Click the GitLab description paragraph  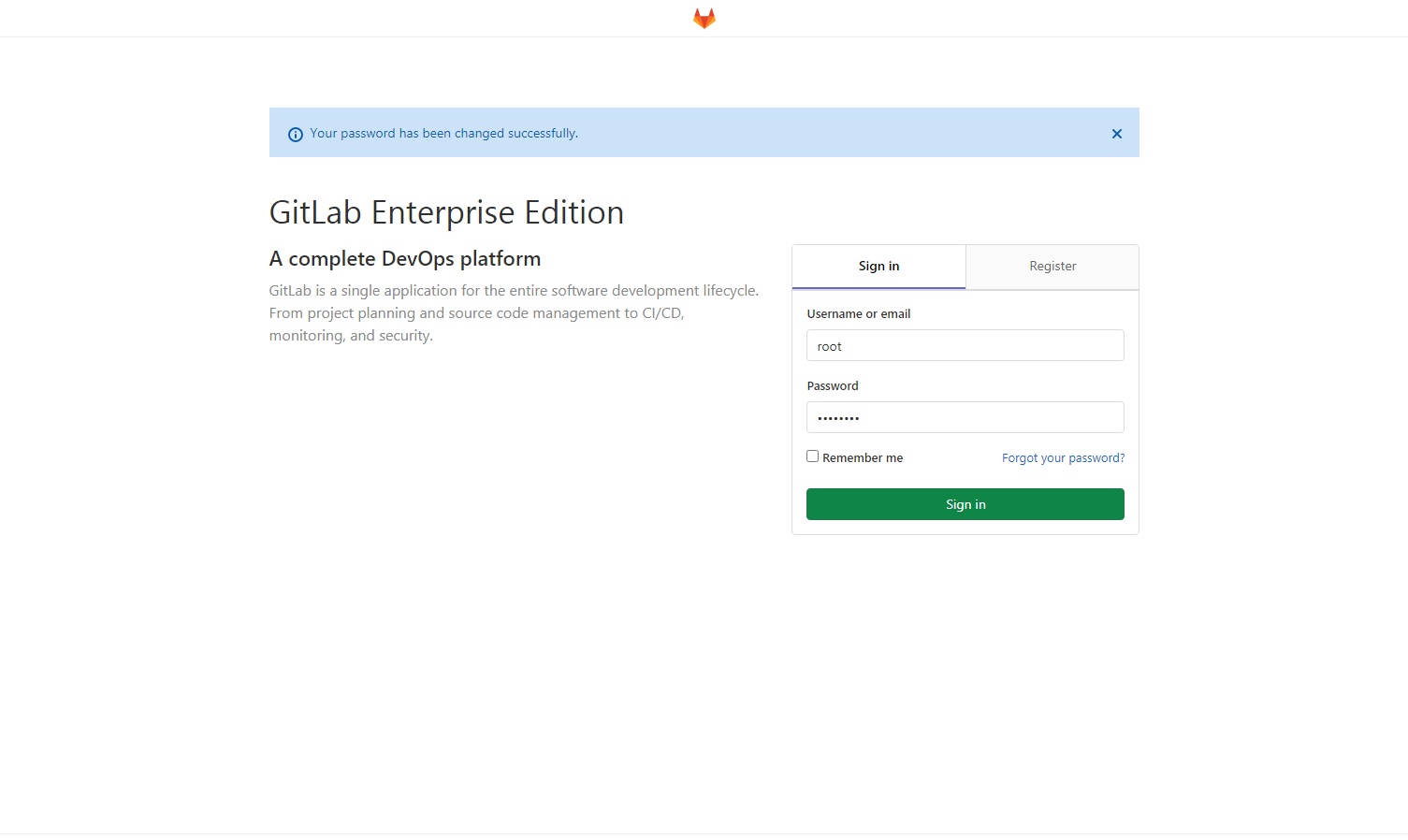click(x=513, y=313)
